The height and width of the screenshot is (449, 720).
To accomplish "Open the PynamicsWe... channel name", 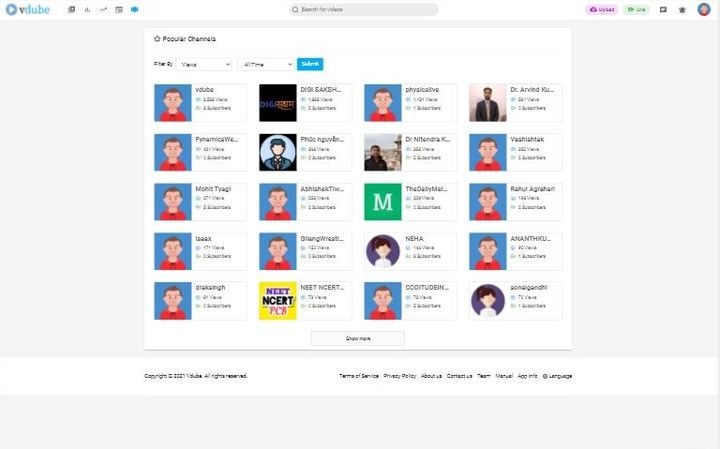I will [217, 139].
